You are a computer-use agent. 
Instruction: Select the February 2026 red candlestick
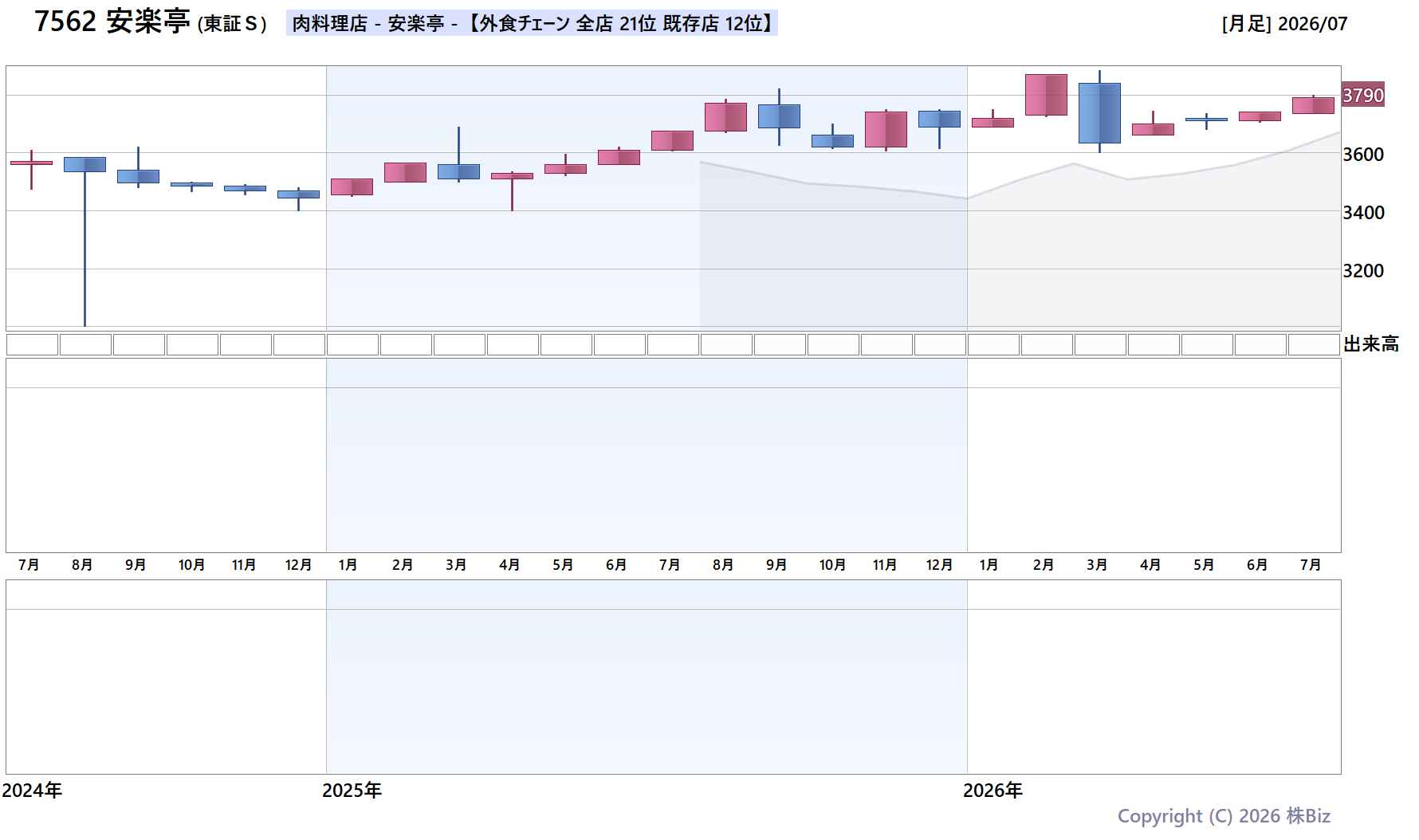[1046, 95]
